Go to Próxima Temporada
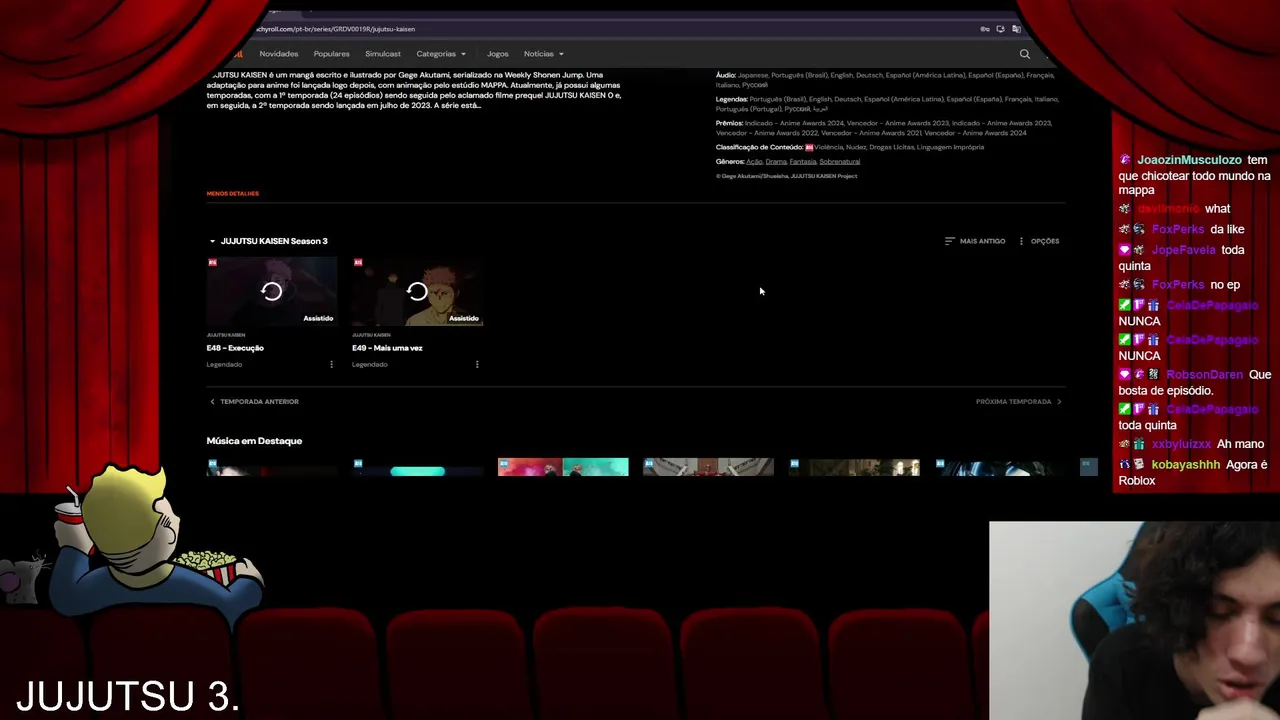This screenshot has height=720, width=1280. click(x=1019, y=402)
